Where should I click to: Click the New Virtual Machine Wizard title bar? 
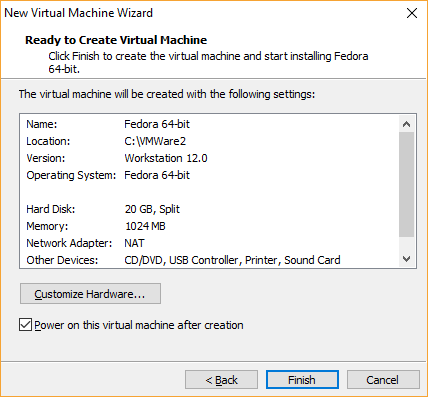tap(200, 13)
